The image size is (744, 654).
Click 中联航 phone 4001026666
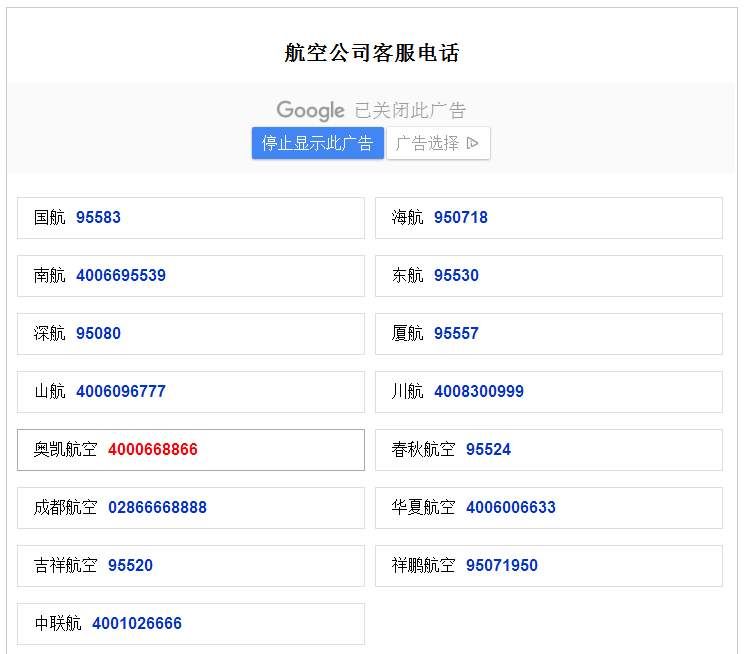tap(136, 623)
